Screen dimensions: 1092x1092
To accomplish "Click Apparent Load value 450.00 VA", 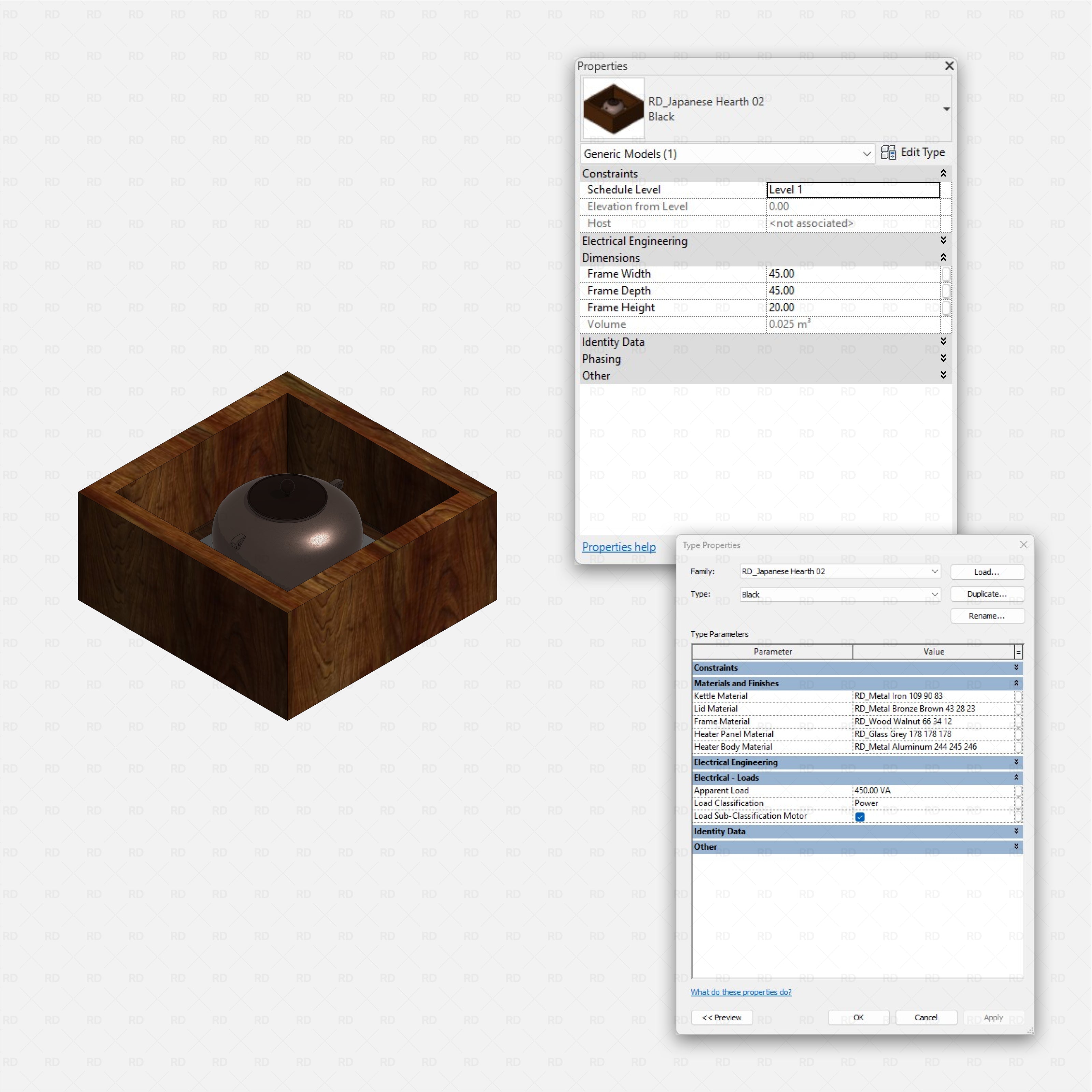I will (933, 791).
